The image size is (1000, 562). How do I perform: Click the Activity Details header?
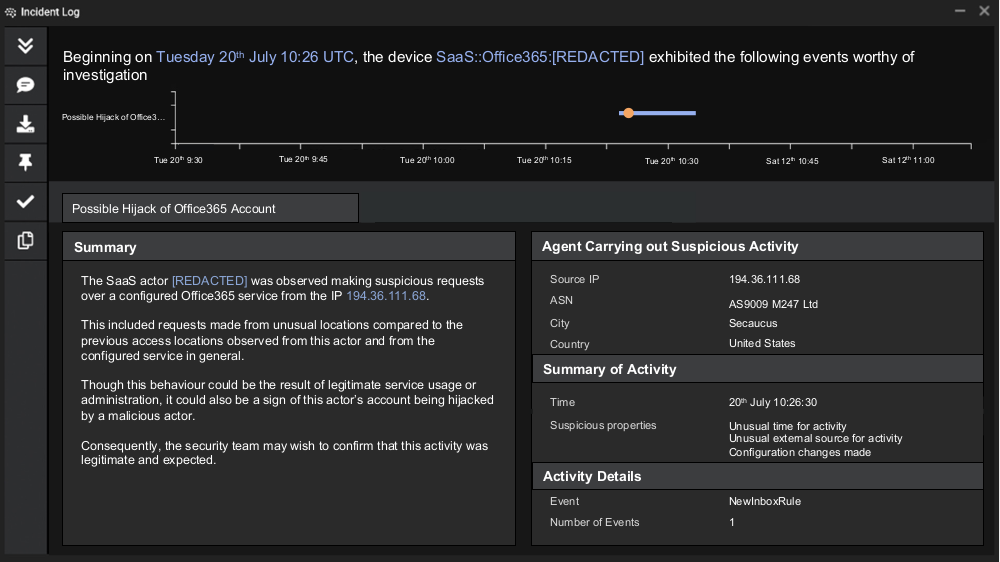[x=757, y=477]
